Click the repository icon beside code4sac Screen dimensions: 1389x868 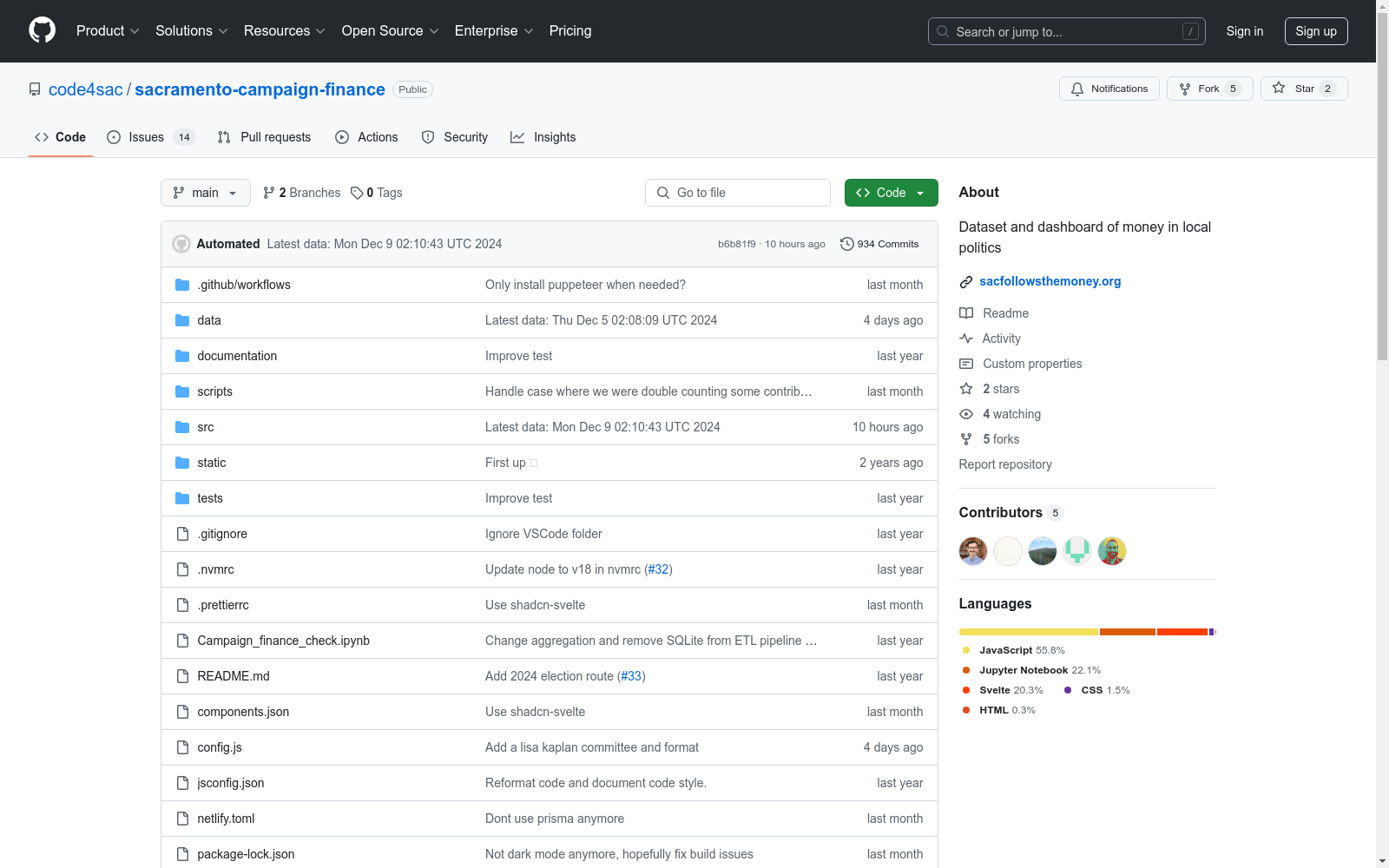[x=35, y=89]
